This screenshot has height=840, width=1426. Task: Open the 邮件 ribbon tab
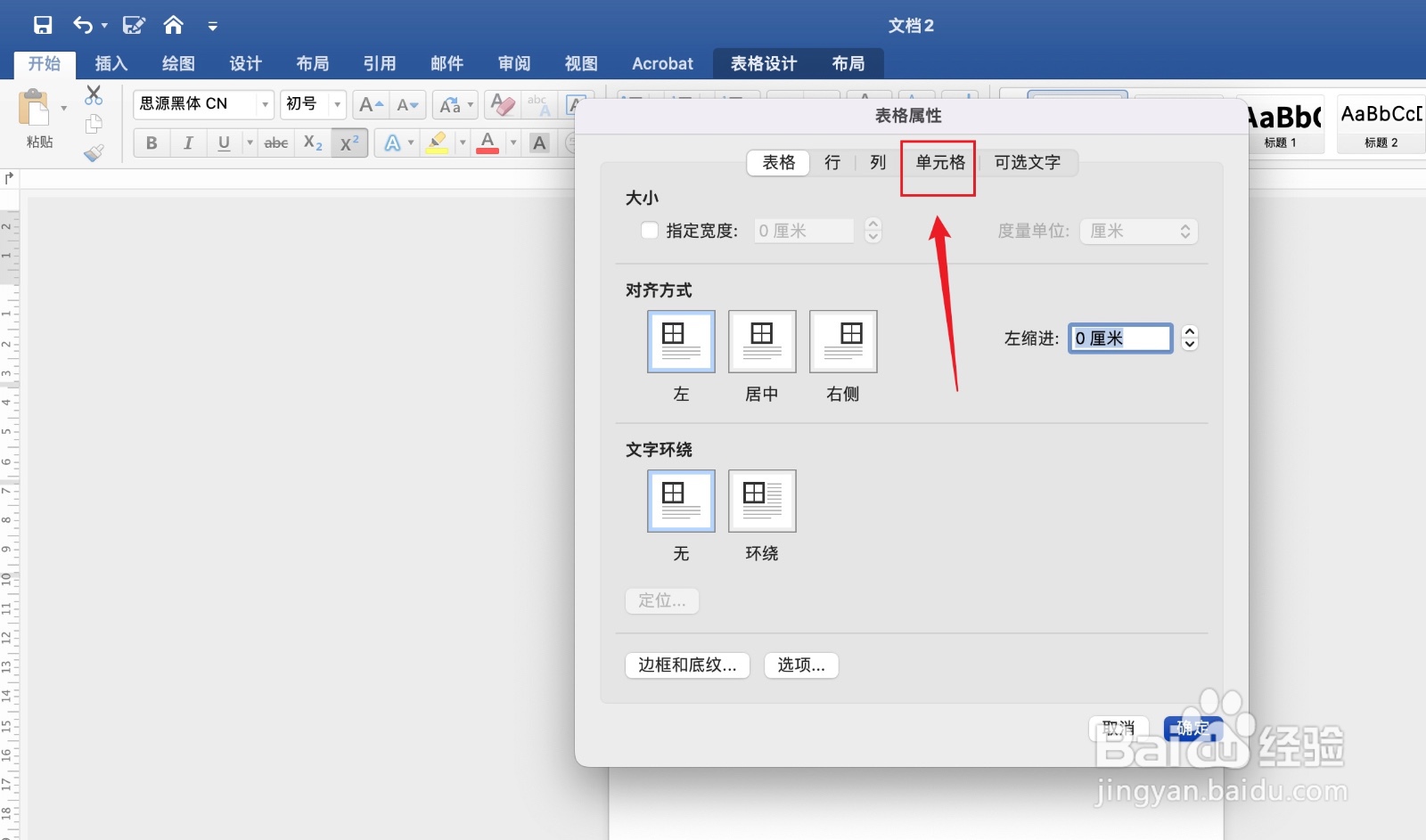(x=447, y=63)
